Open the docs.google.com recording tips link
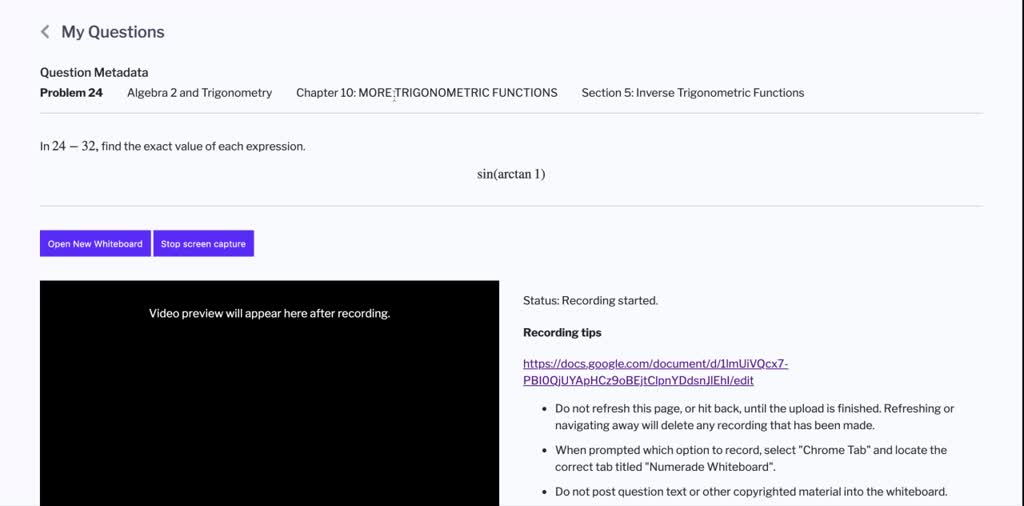This screenshot has height=506, width=1024. (655, 372)
